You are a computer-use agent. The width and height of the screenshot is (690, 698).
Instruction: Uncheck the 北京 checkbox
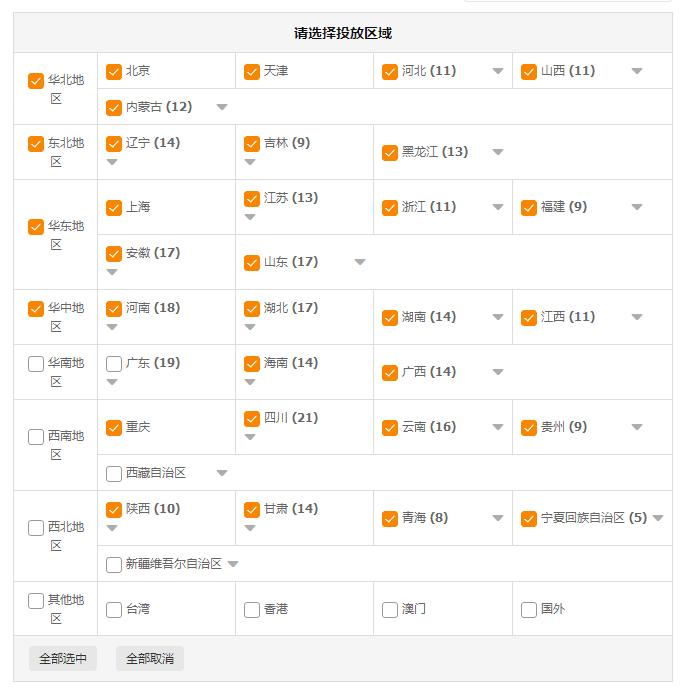[x=114, y=72]
